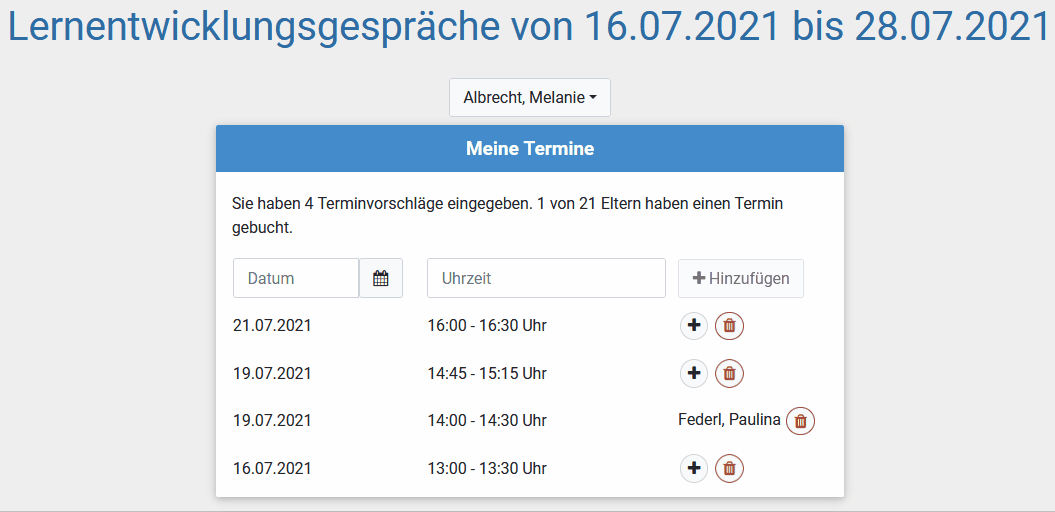Screen dimensions: 1055x512
Task: Click the Hinzufügen button
Action: pyautogui.click(x=741, y=278)
